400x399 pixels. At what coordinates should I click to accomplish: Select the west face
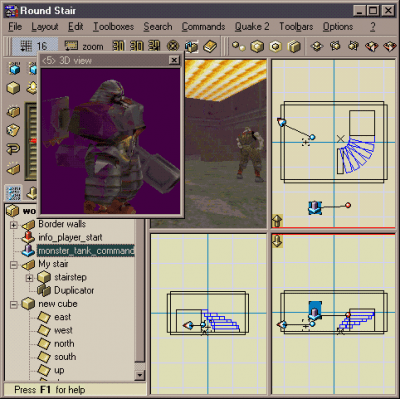tap(63, 330)
